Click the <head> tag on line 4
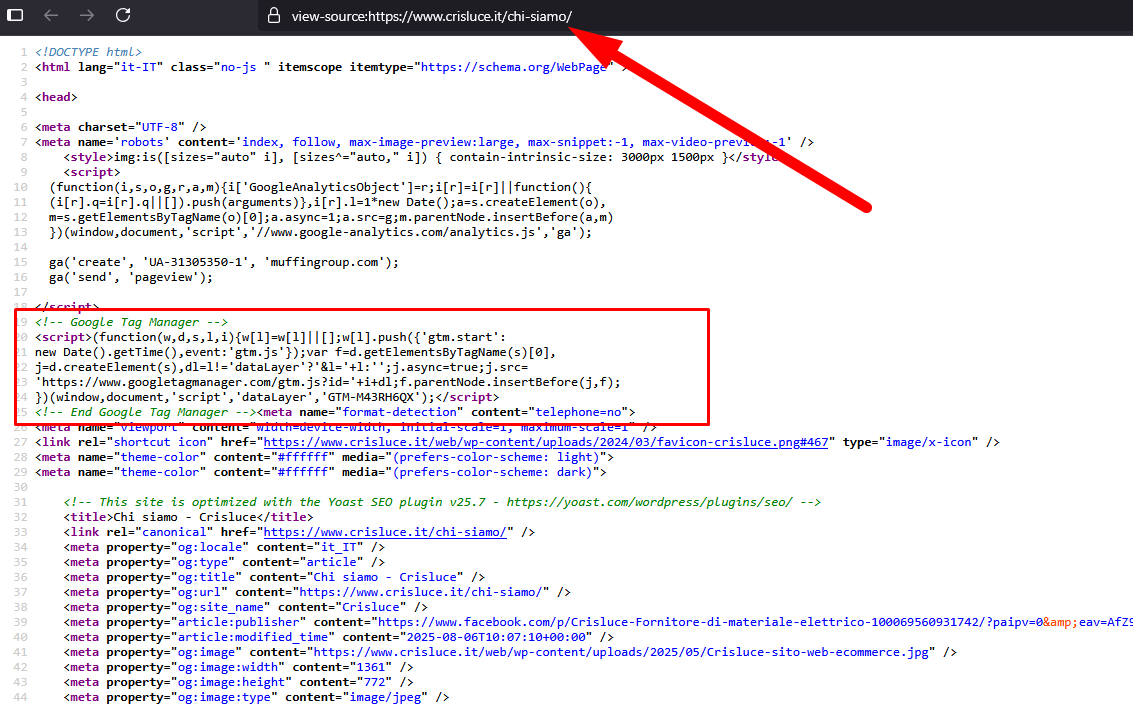 click(x=56, y=97)
